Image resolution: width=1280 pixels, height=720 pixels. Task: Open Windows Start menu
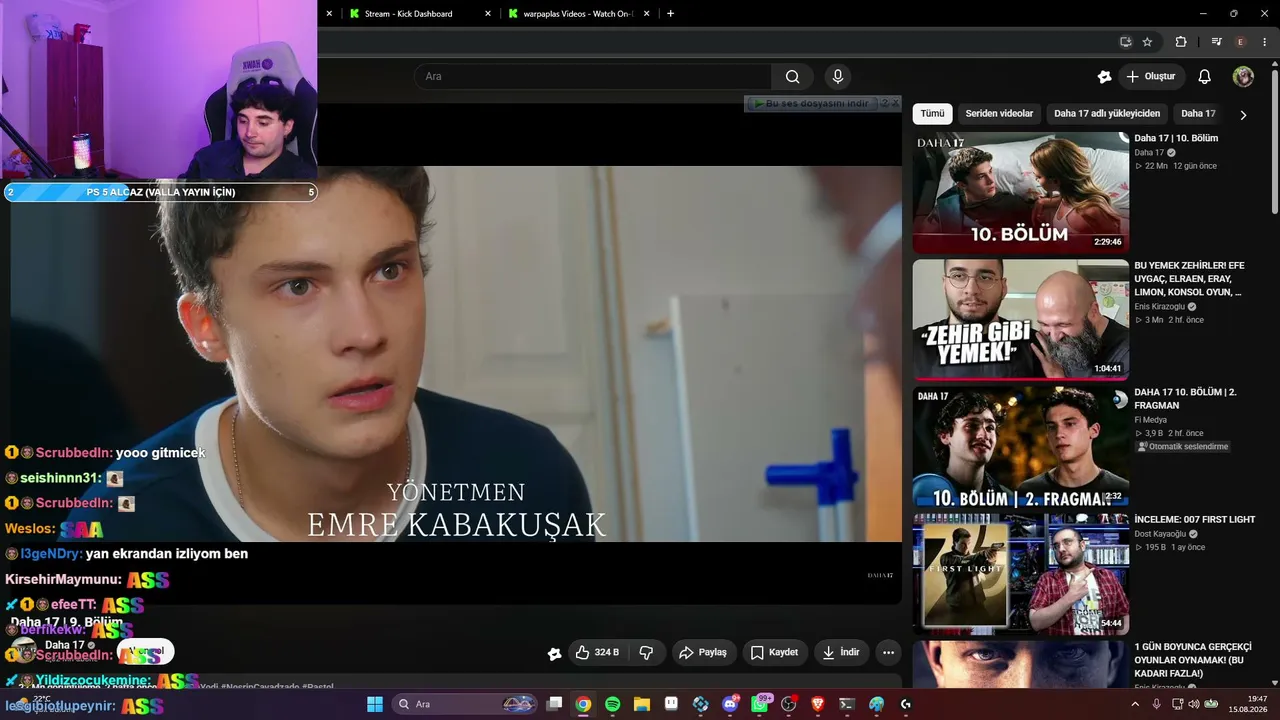coord(375,704)
